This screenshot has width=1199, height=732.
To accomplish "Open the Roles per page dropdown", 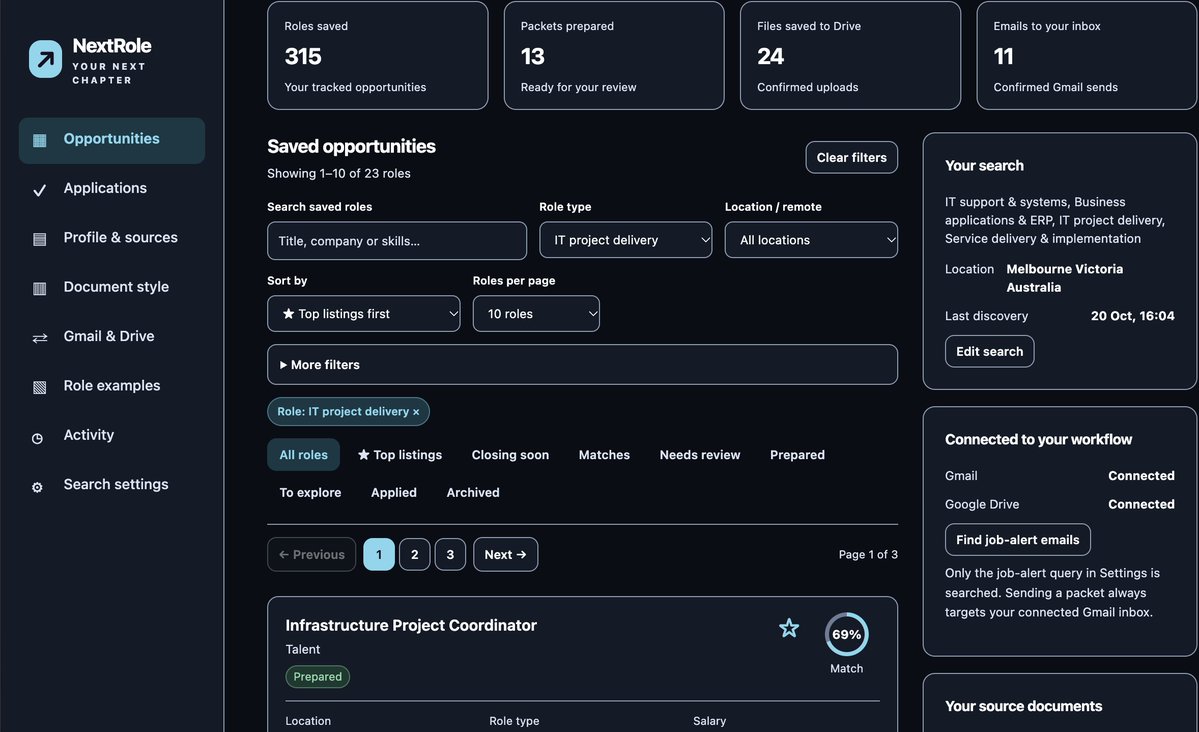I will click(536, 314).
